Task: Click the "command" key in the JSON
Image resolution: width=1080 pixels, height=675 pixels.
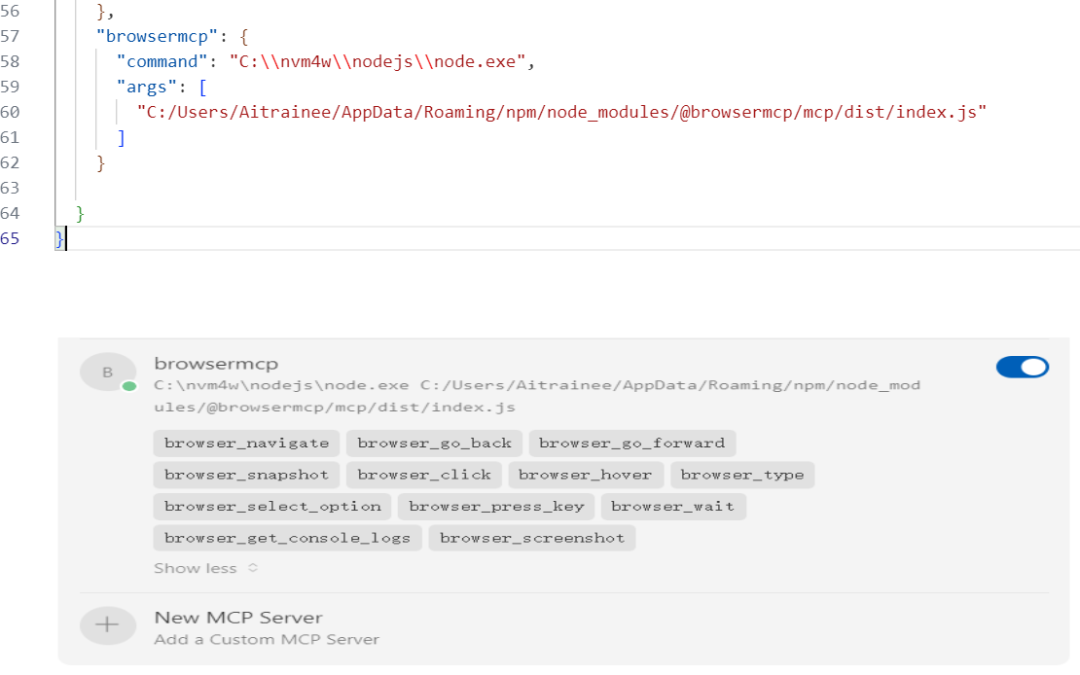Action: (162, 61)
